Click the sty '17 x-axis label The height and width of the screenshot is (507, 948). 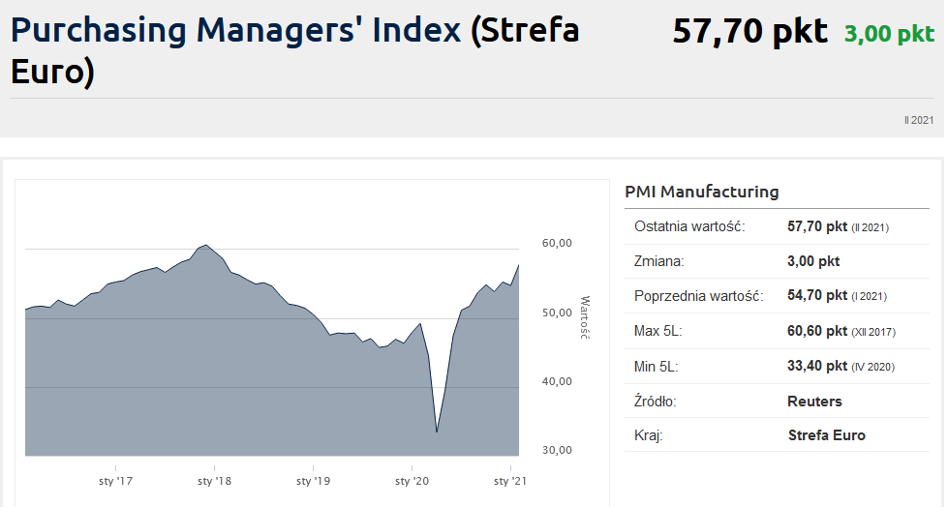pyautogui.click(x=116, y=481)
